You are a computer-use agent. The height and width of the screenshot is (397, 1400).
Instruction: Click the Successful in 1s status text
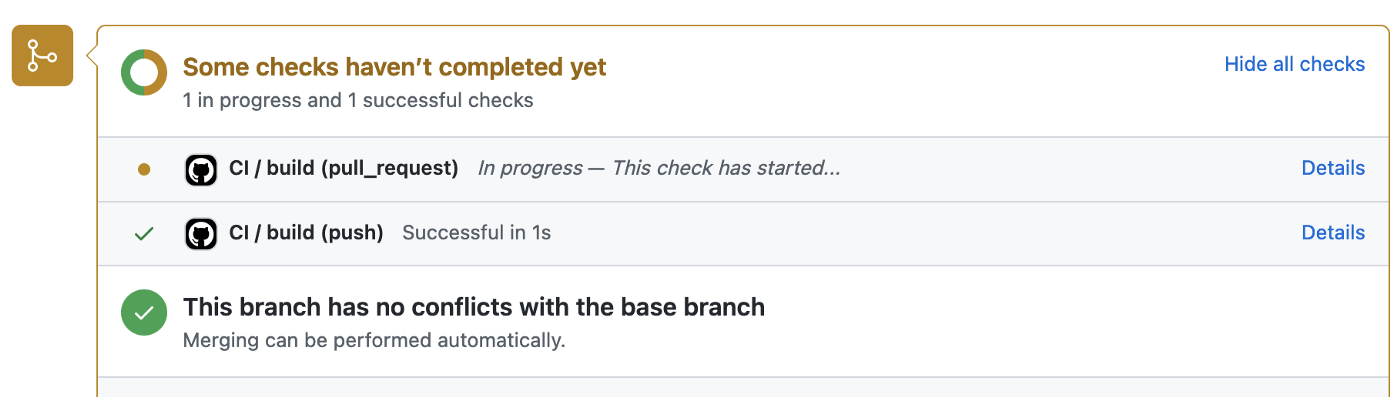click(x=476, y=232)
